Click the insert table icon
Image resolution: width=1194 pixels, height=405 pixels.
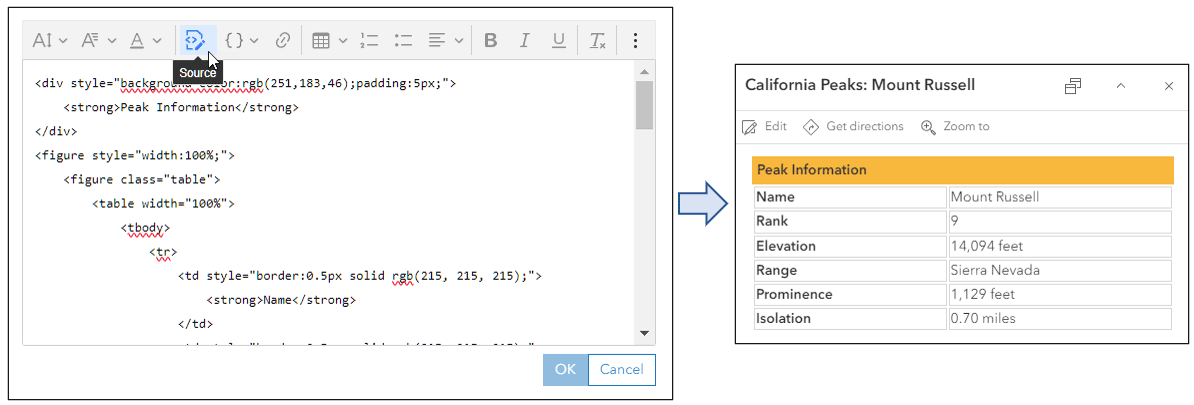point(328,41)
